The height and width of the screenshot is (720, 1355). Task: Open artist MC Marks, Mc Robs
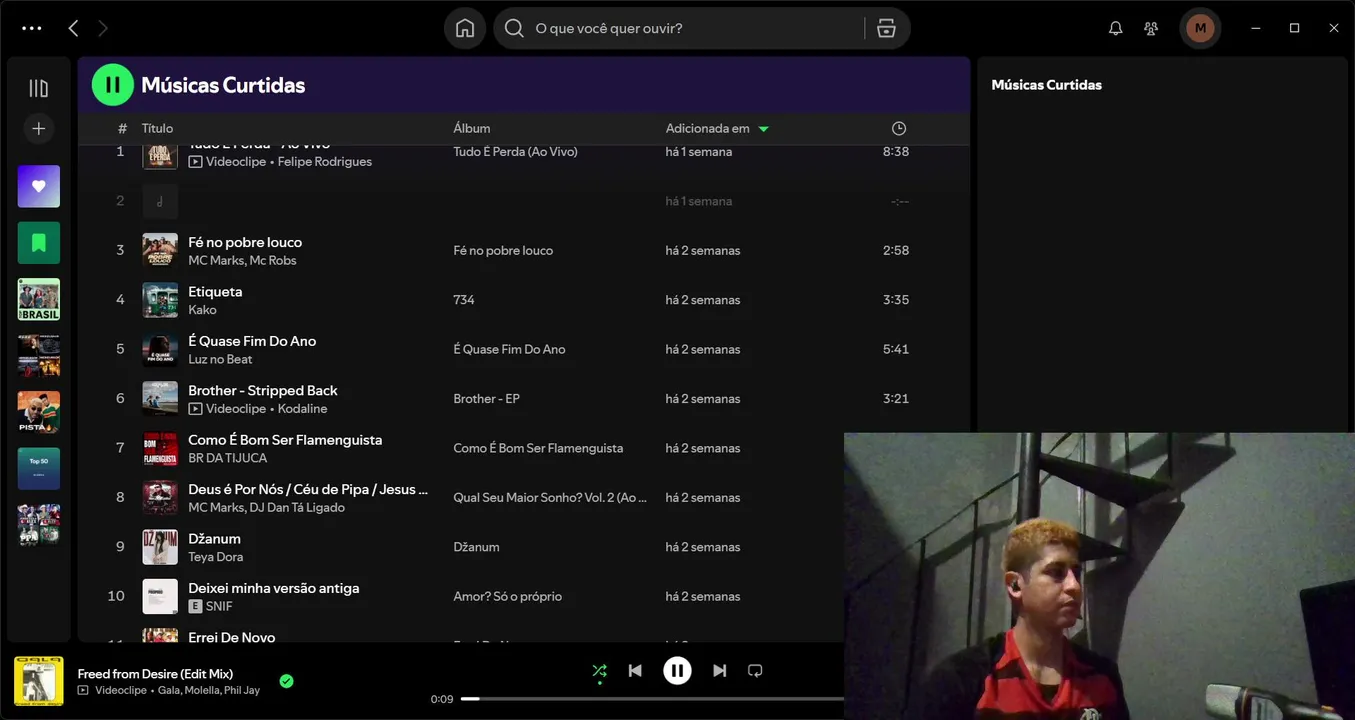coord(242,261)
